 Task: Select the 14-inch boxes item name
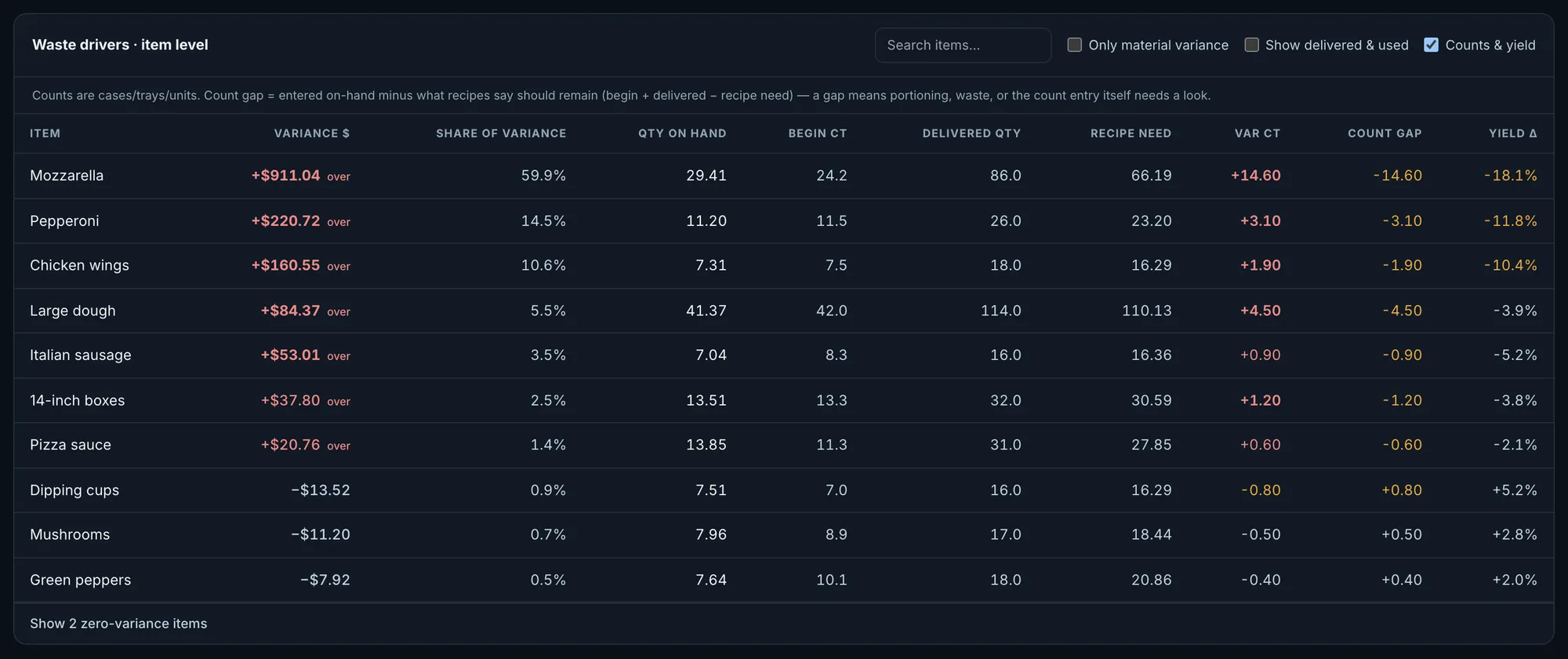77,401
